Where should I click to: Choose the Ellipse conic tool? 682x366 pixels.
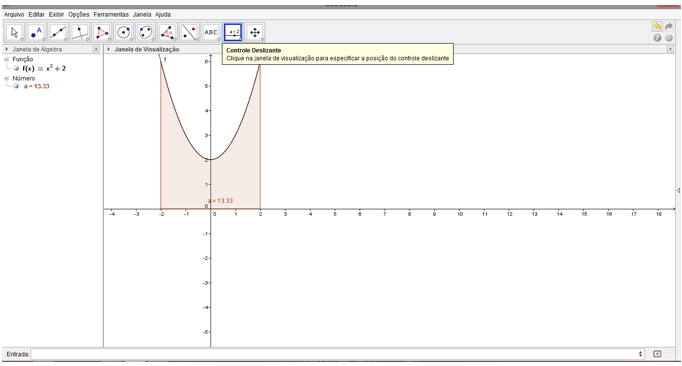(x=146, y=32)
